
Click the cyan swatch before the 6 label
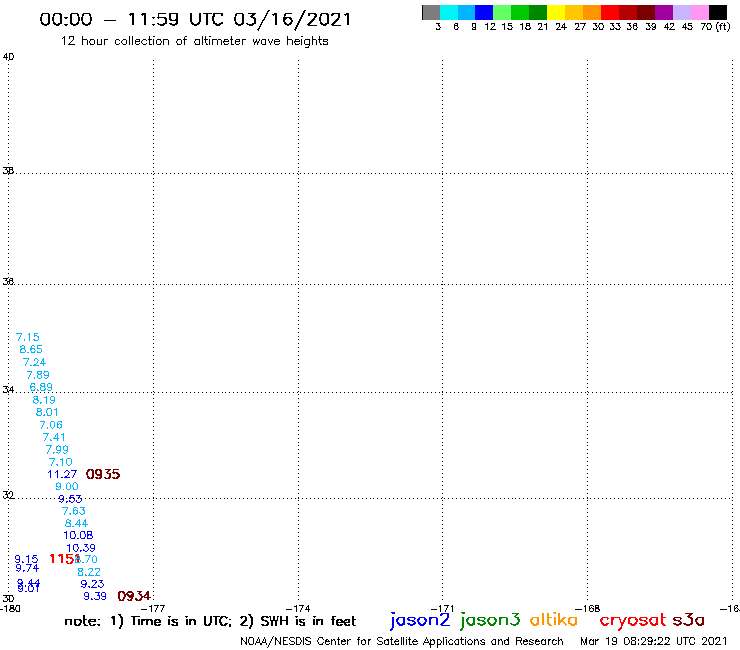point(449,13)
